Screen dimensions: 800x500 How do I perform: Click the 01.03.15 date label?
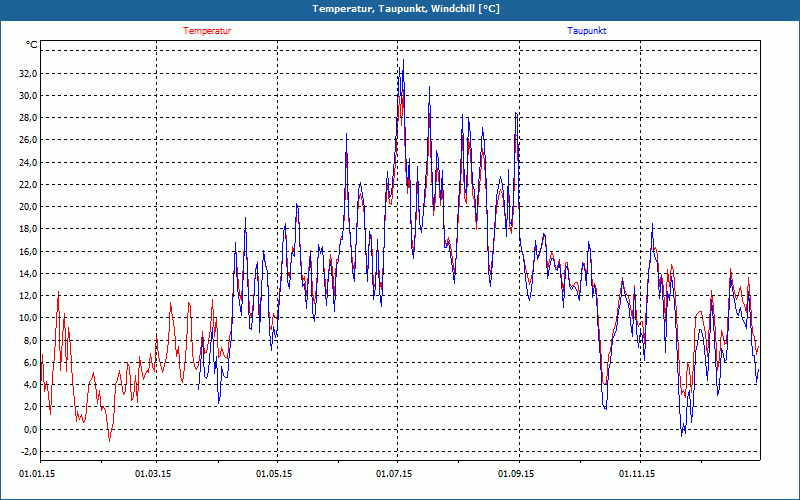tap(153, 474)
